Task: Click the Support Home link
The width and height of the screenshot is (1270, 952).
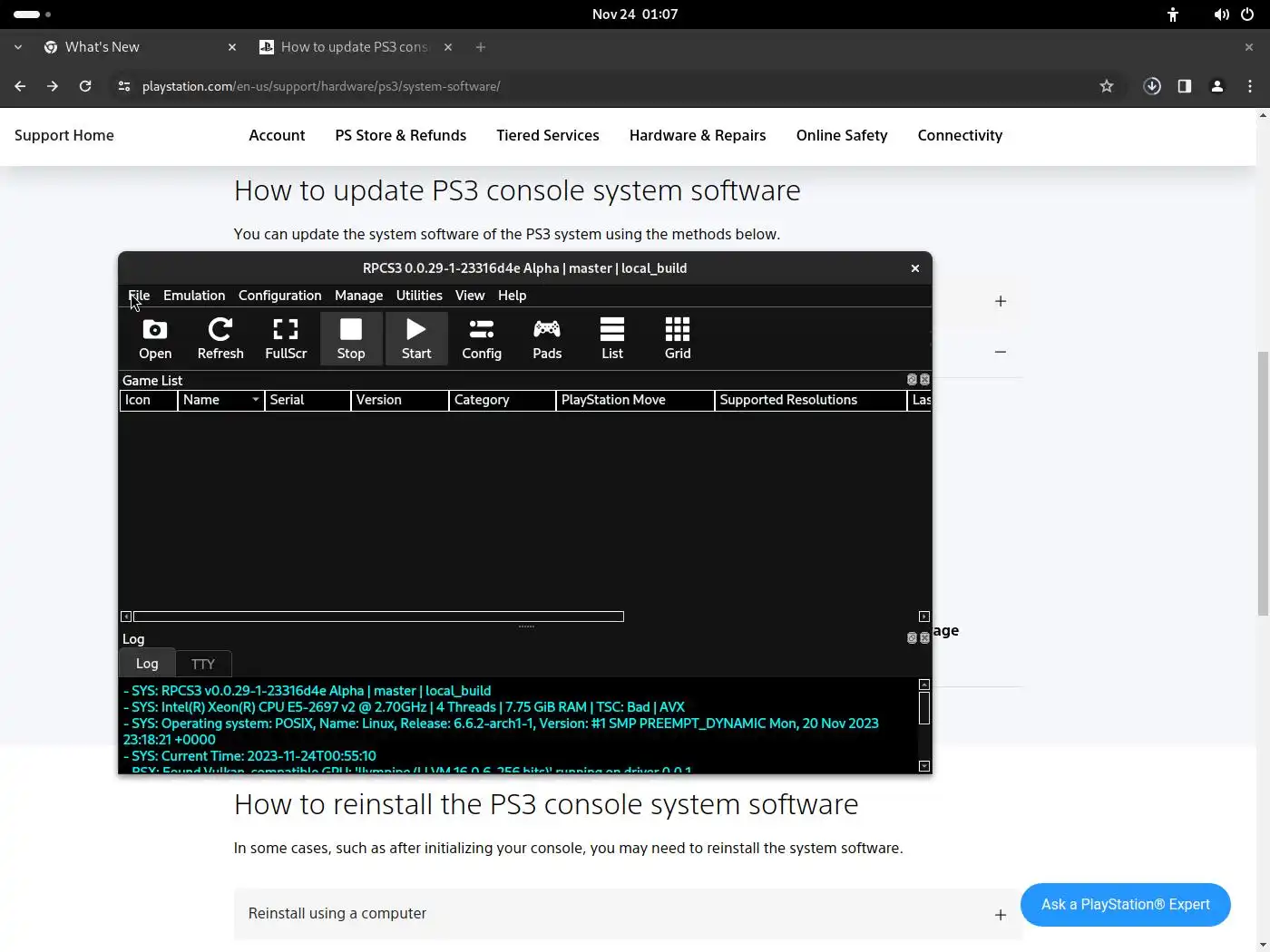Action: [64, 135]
